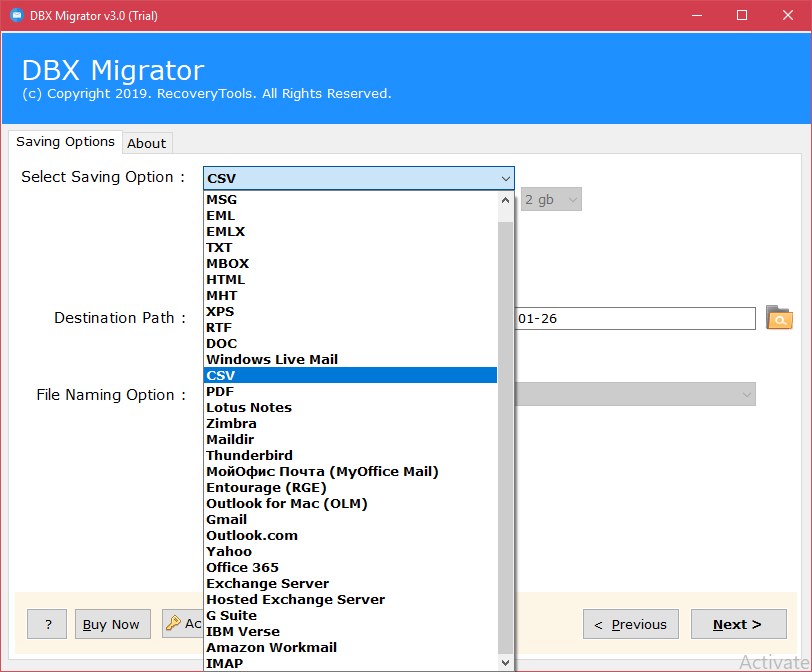The width and height of the screenshot is (812, 672).
Task: Choose Zimbra from the list
Action: 351,423
